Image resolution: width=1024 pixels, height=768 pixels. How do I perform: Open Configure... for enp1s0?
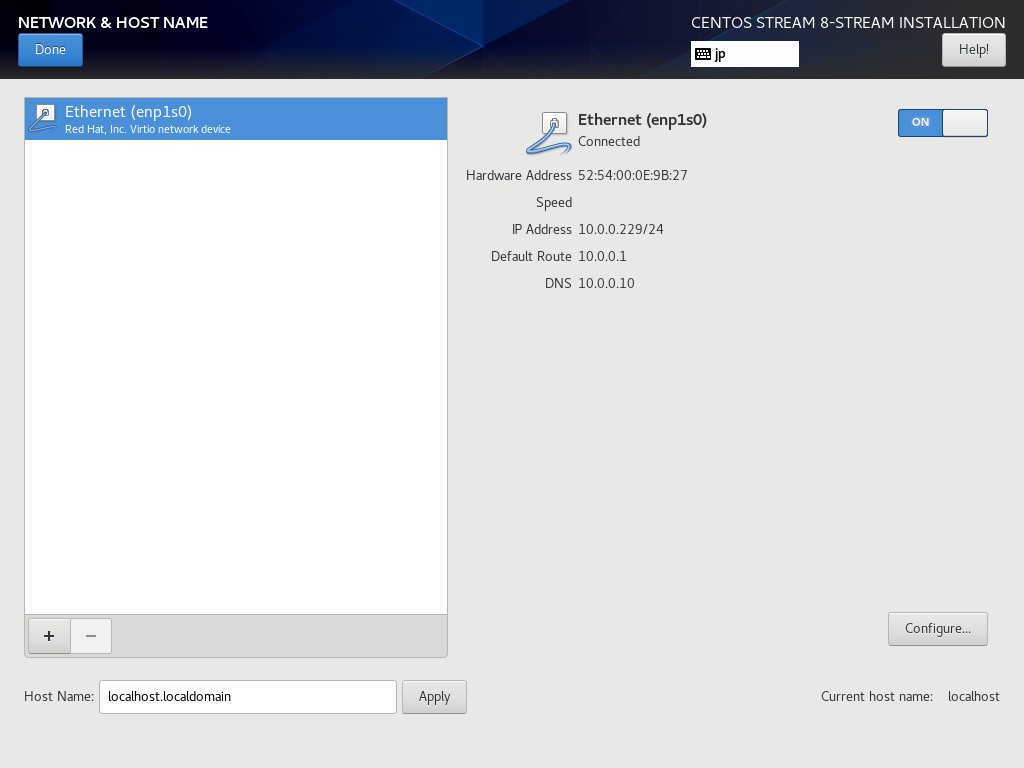(937, 628)
